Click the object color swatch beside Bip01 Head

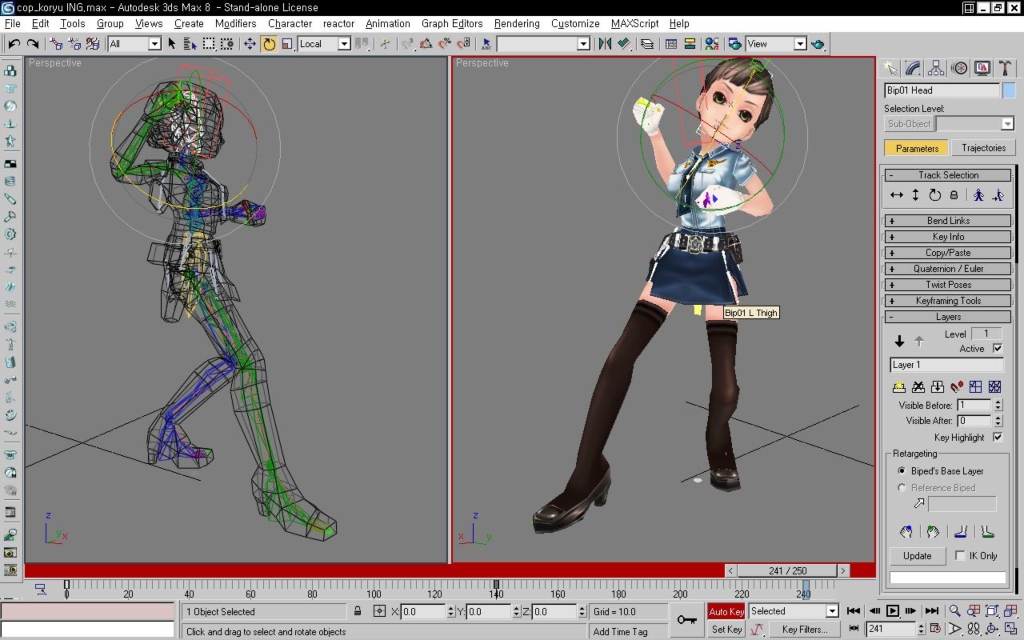click(x=1008, y=90)
